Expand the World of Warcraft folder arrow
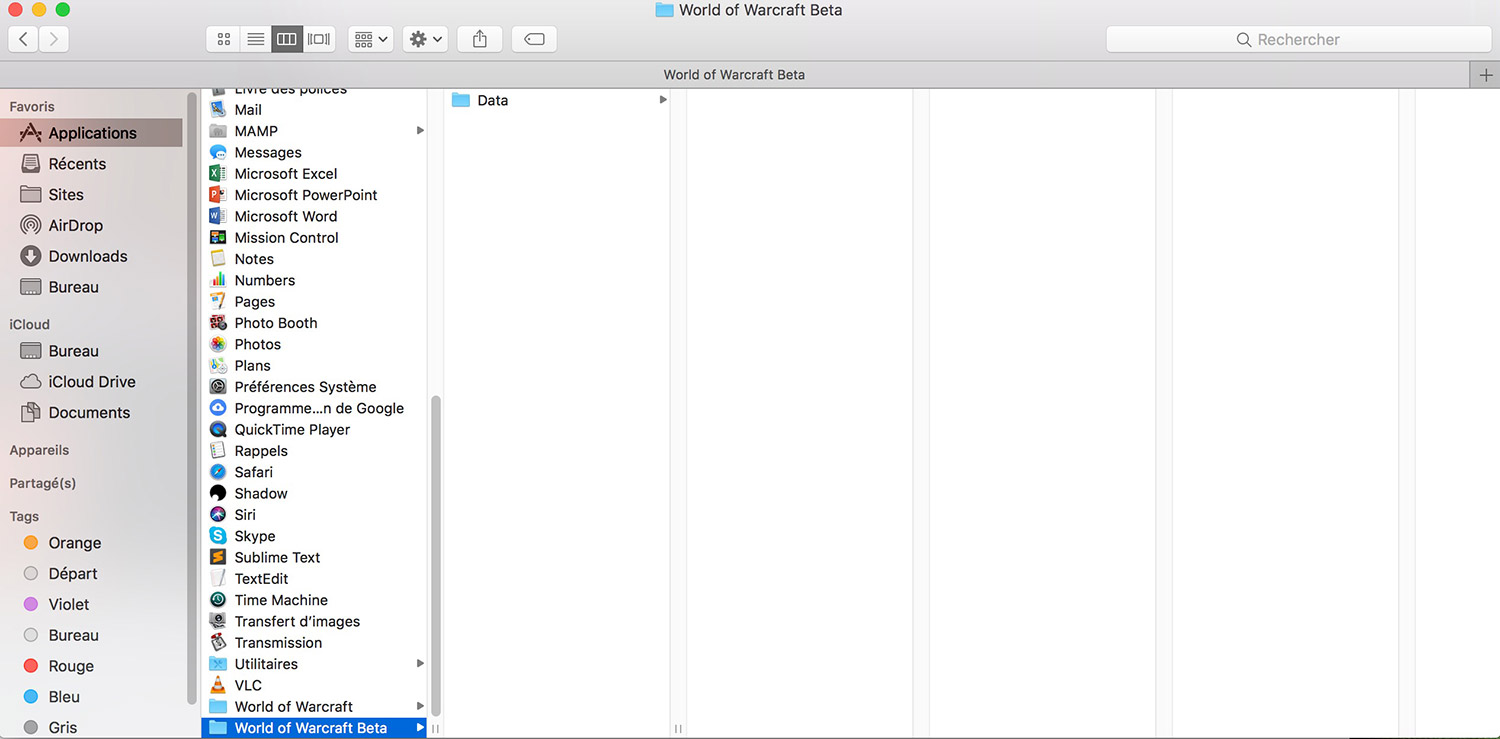 click(x=420, y=707)
